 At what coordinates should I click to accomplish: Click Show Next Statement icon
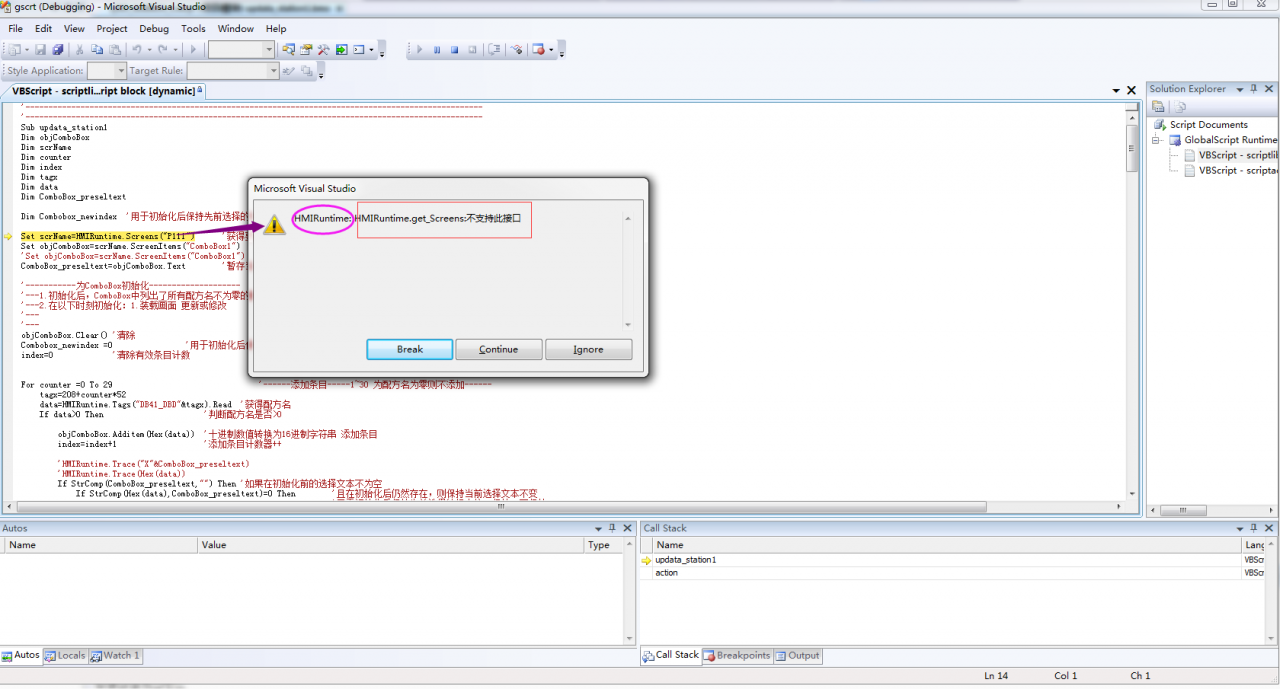[494, 49]
